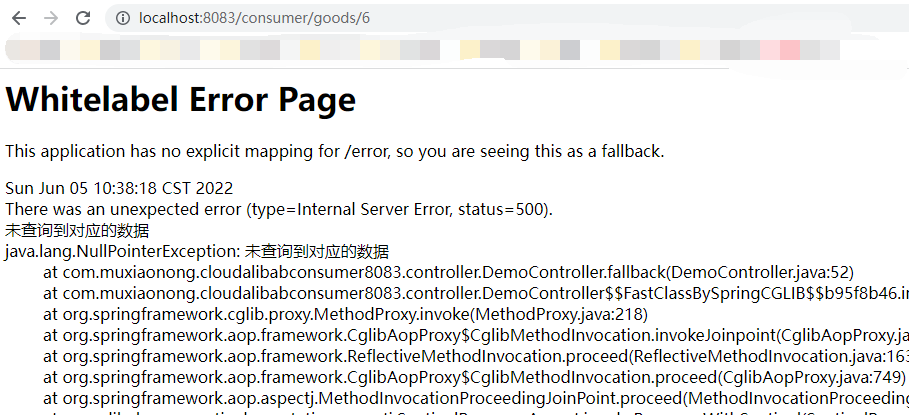The image size is (909, 415).
Task: Click the standalone 未查询到对应的数据 message line
Action: coord(77,231)
